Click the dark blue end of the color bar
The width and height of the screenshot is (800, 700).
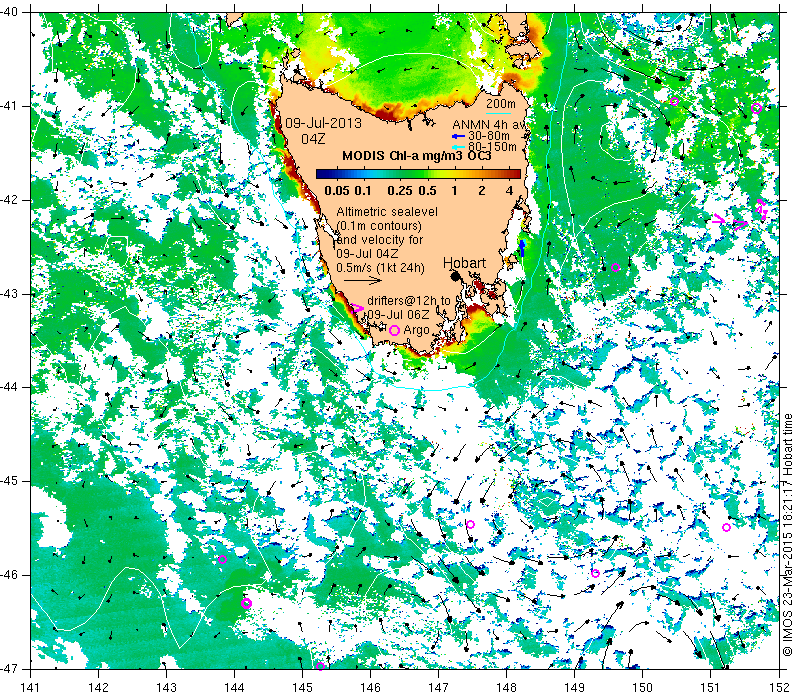click(321, 174)
